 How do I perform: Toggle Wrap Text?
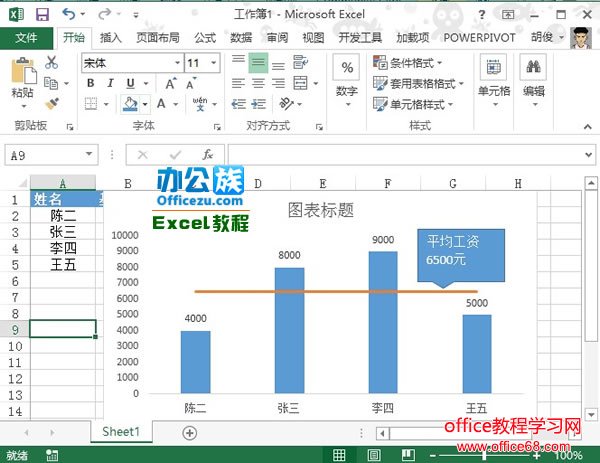[x=300, y=62]
